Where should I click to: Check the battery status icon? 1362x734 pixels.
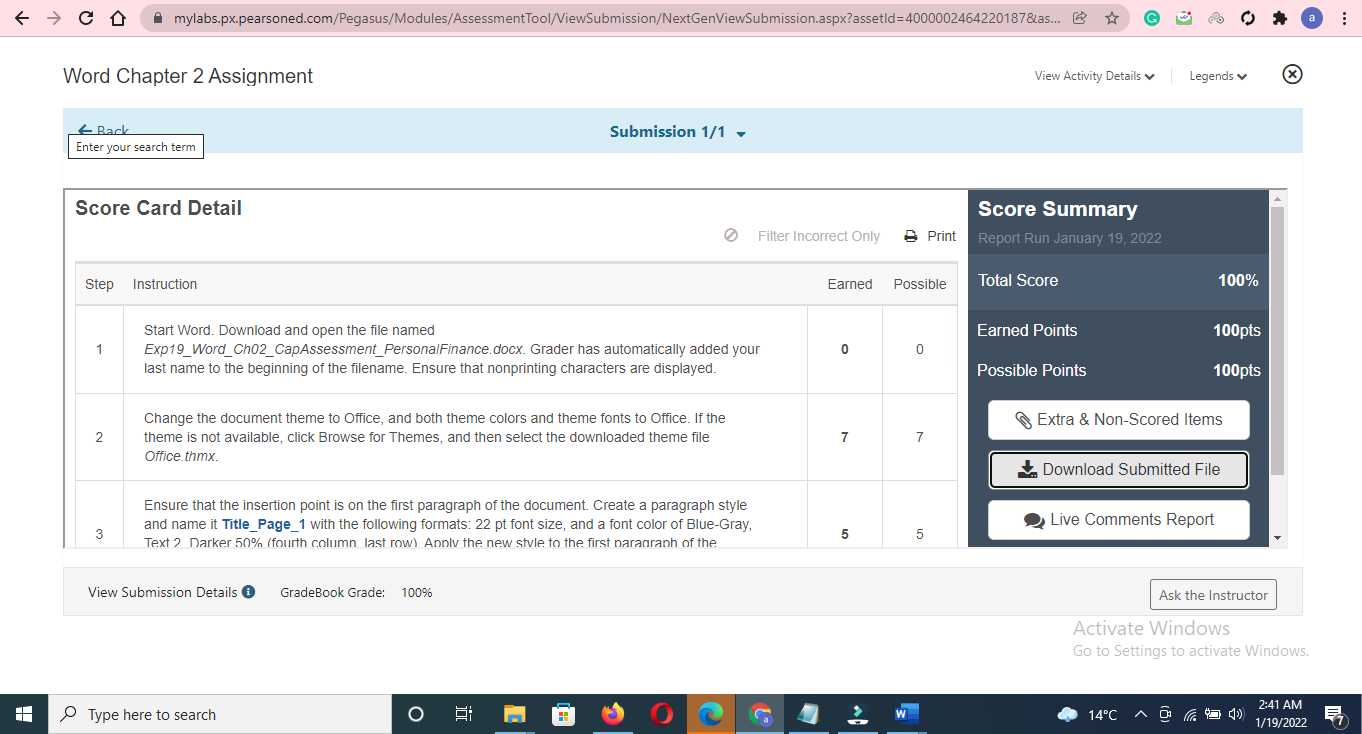coord(1213,714)
